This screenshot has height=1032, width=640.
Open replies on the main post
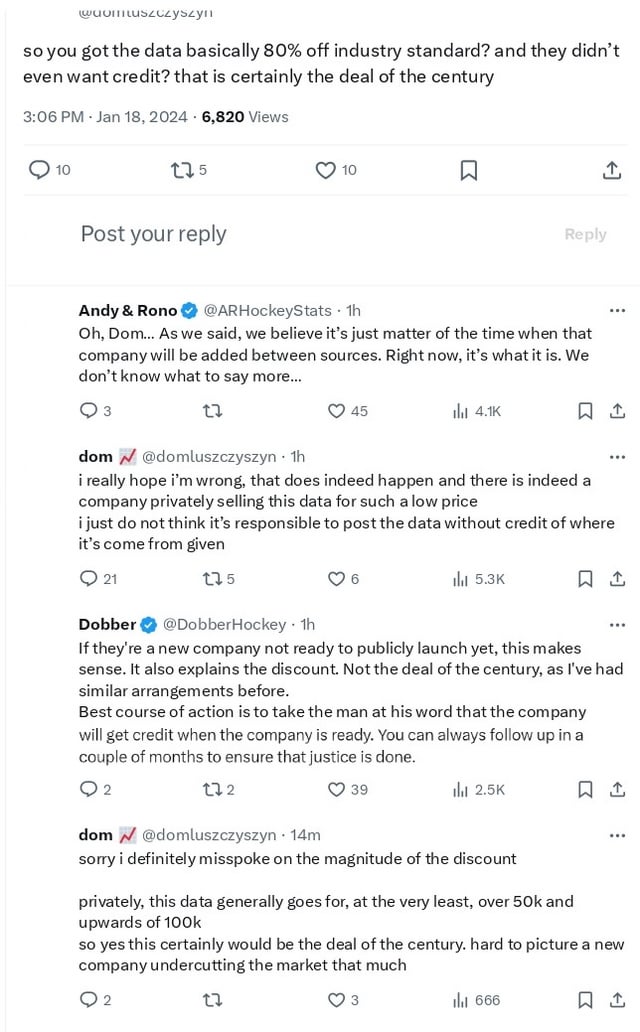[40, 170]
